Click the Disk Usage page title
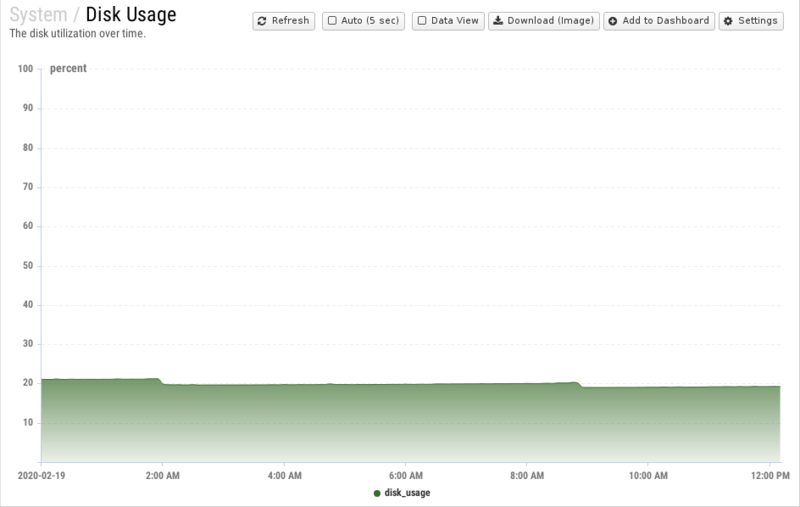 click(131, 14)
